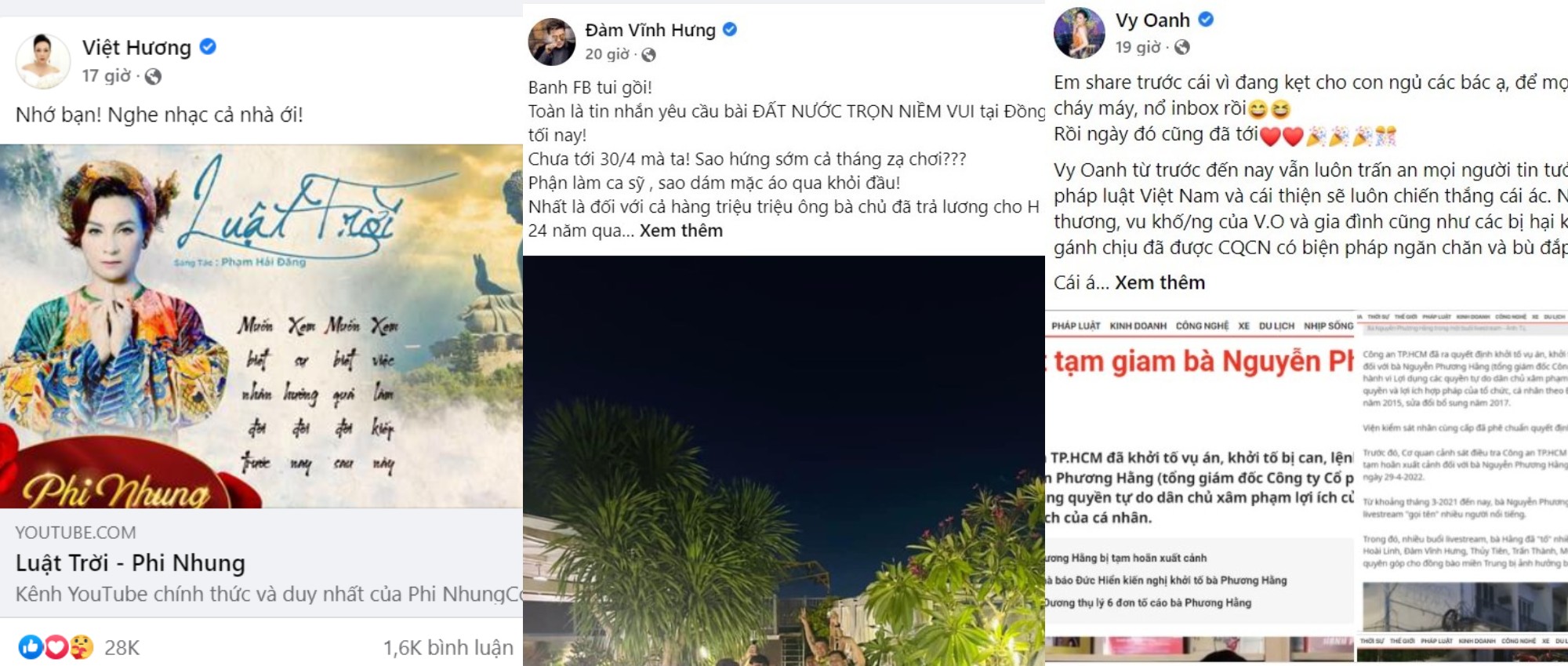This screenshot has width=1568, height=666.
Task: Click the Luật Trời video thumbnail image
Action: 261,326
